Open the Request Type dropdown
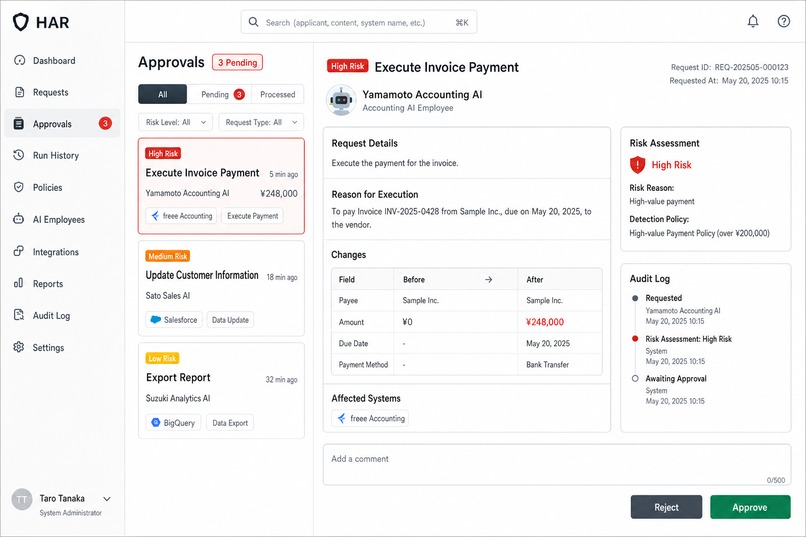Image resolution: width=806 pixels, height=537 pixels. click(x=261, y=122)
